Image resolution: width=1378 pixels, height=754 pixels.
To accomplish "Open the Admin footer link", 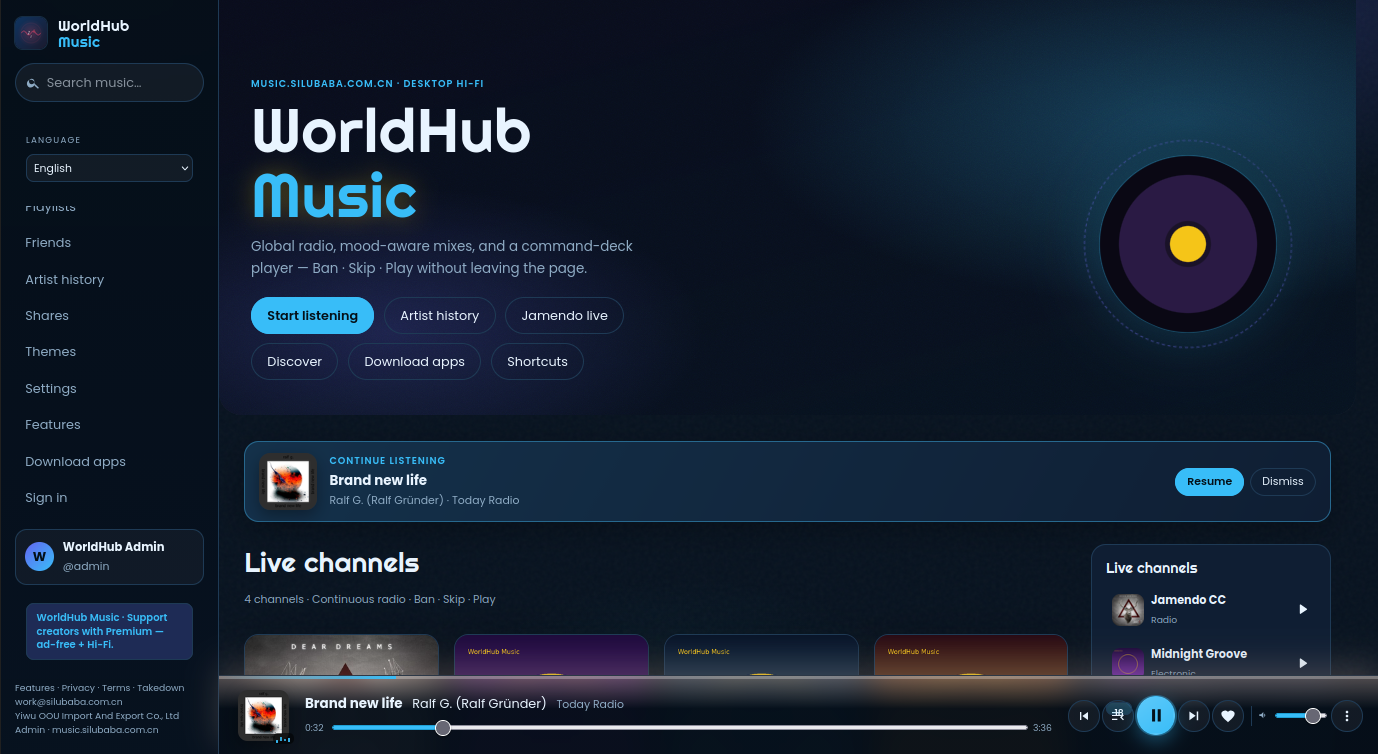I will (30, 730).
